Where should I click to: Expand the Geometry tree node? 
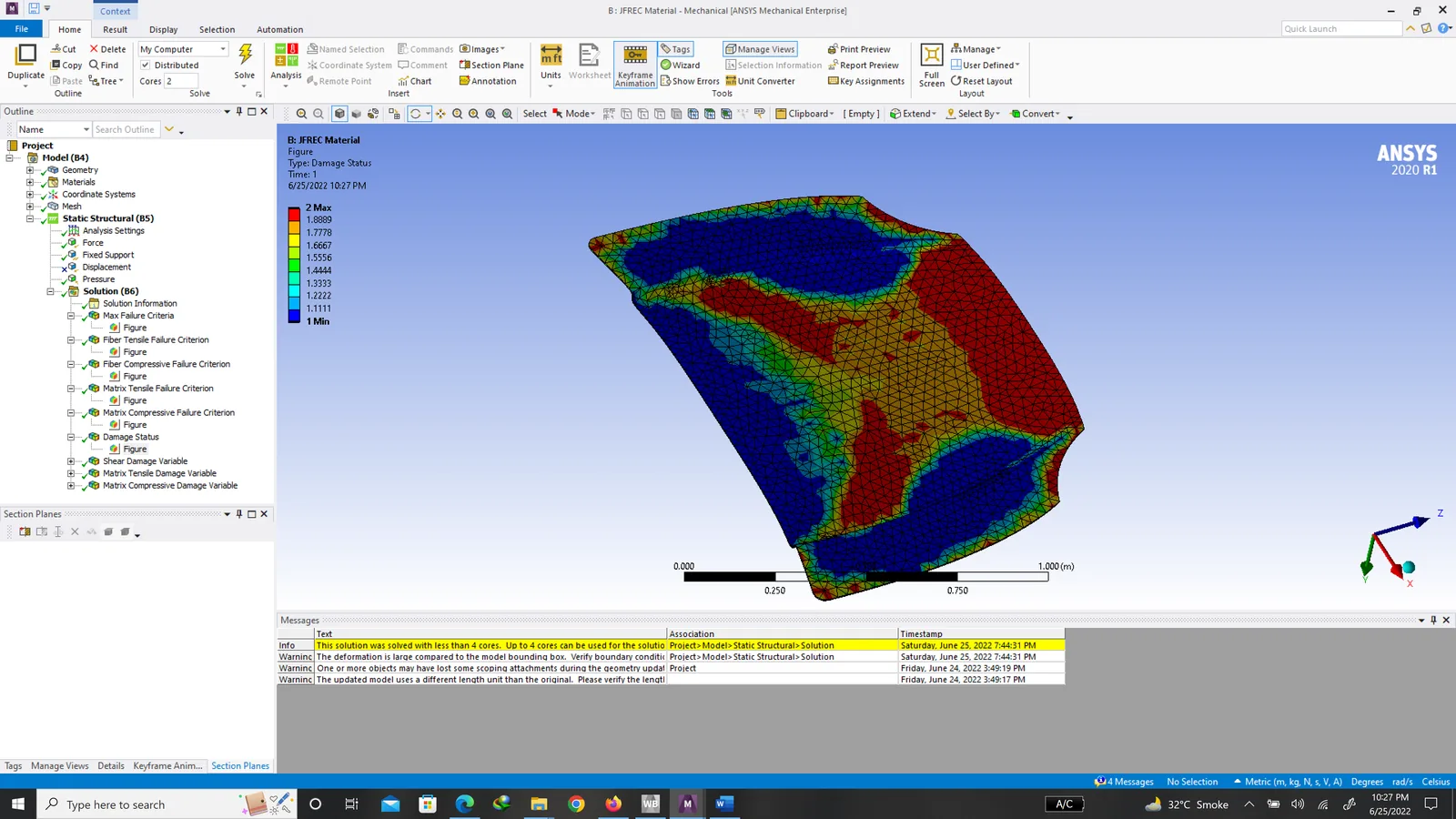pyautogui.click(x=30, y=170)
